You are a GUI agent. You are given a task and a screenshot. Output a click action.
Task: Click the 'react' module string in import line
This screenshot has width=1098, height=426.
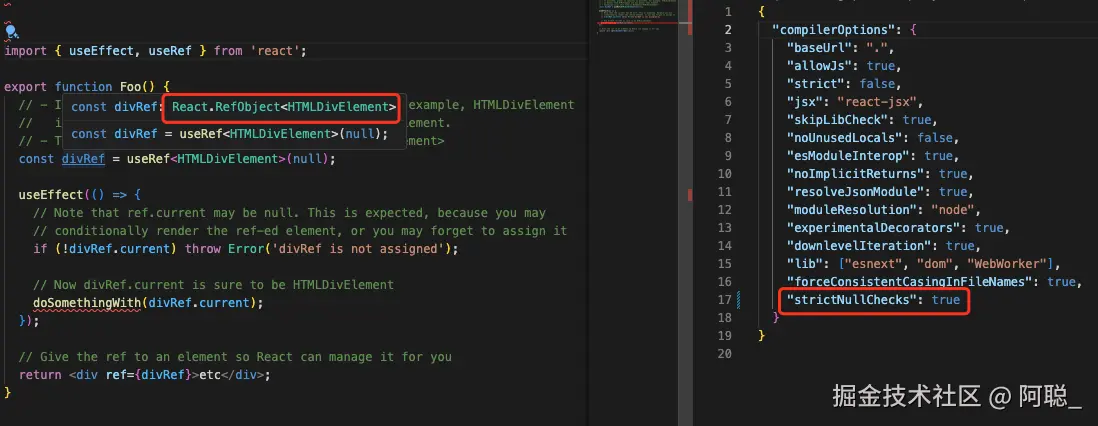pos(274,51)
